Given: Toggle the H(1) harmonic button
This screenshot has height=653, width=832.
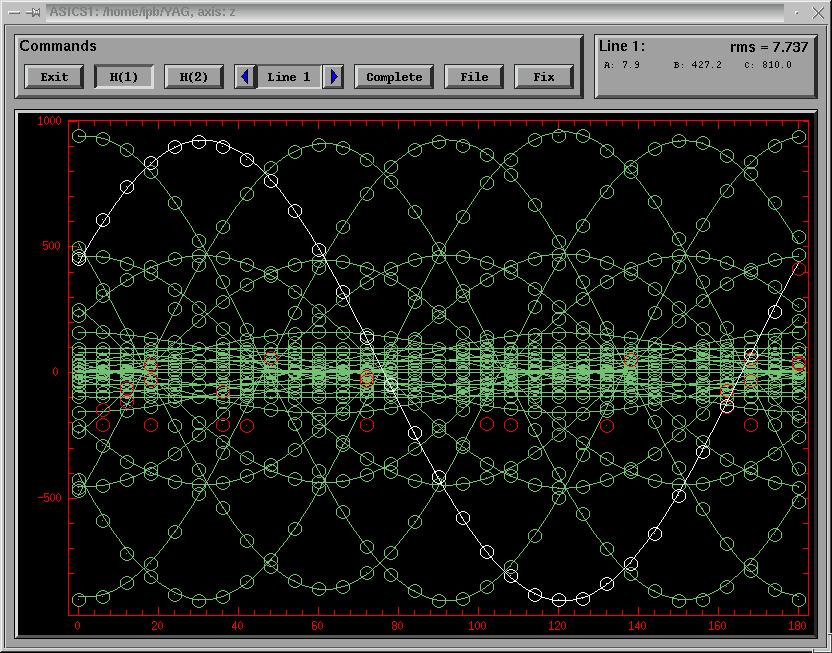Looking at the screenshot, I should pyautogui.click(x=124, y=77).
